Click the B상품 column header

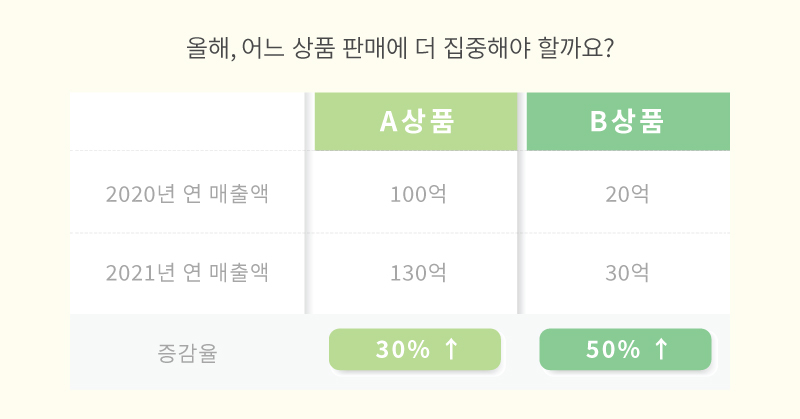628,121
